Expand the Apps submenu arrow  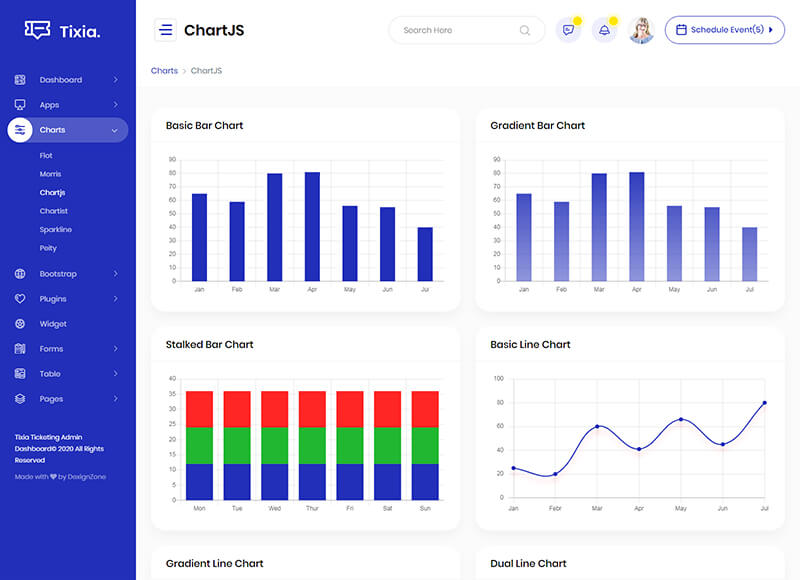[x=115, y=105]
